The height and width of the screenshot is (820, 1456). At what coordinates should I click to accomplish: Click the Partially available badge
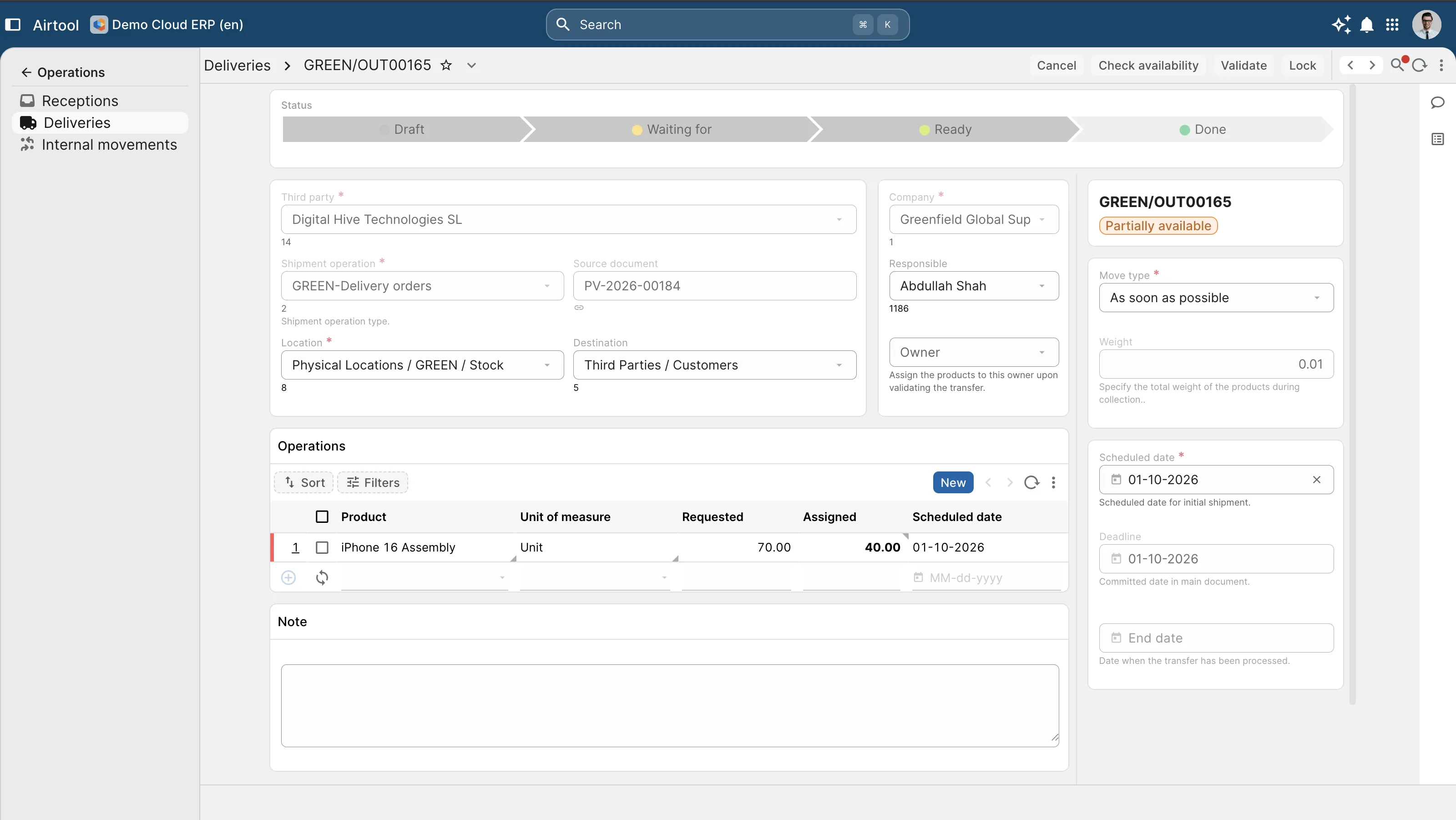point(1158,226)
